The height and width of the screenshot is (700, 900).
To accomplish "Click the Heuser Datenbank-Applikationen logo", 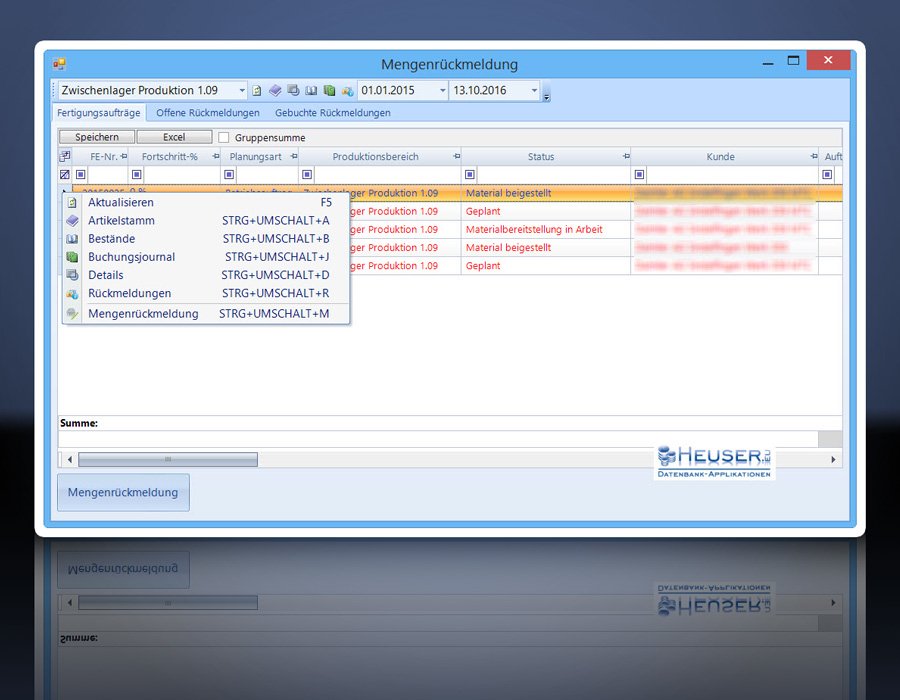I will (715, 462).
